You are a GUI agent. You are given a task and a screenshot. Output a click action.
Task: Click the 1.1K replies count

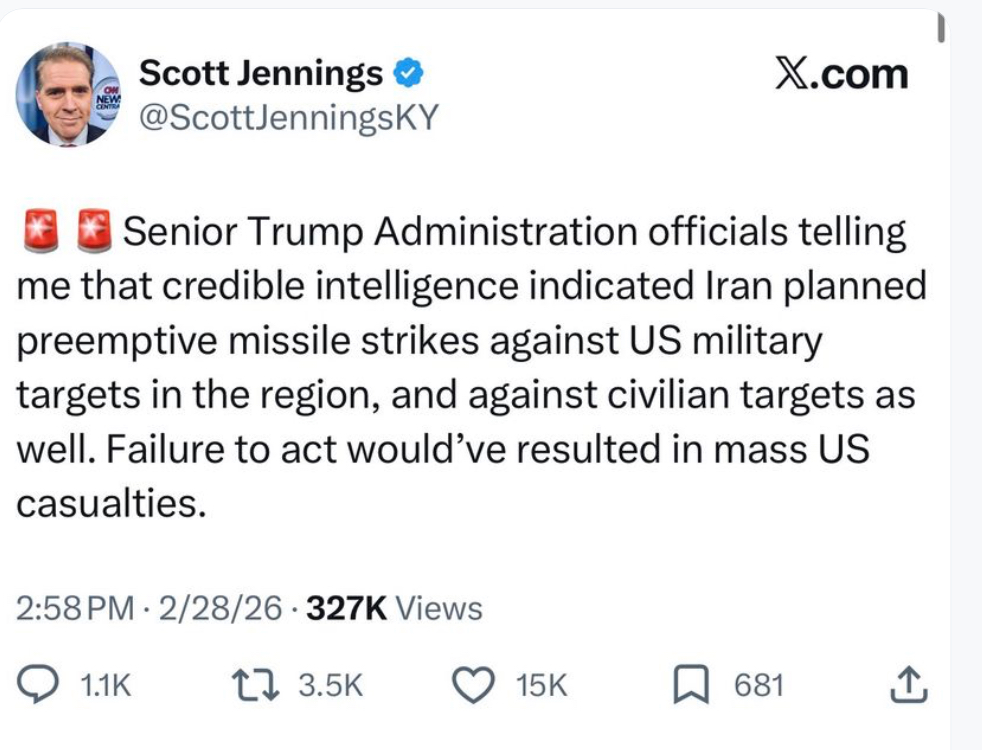point(105,686)
